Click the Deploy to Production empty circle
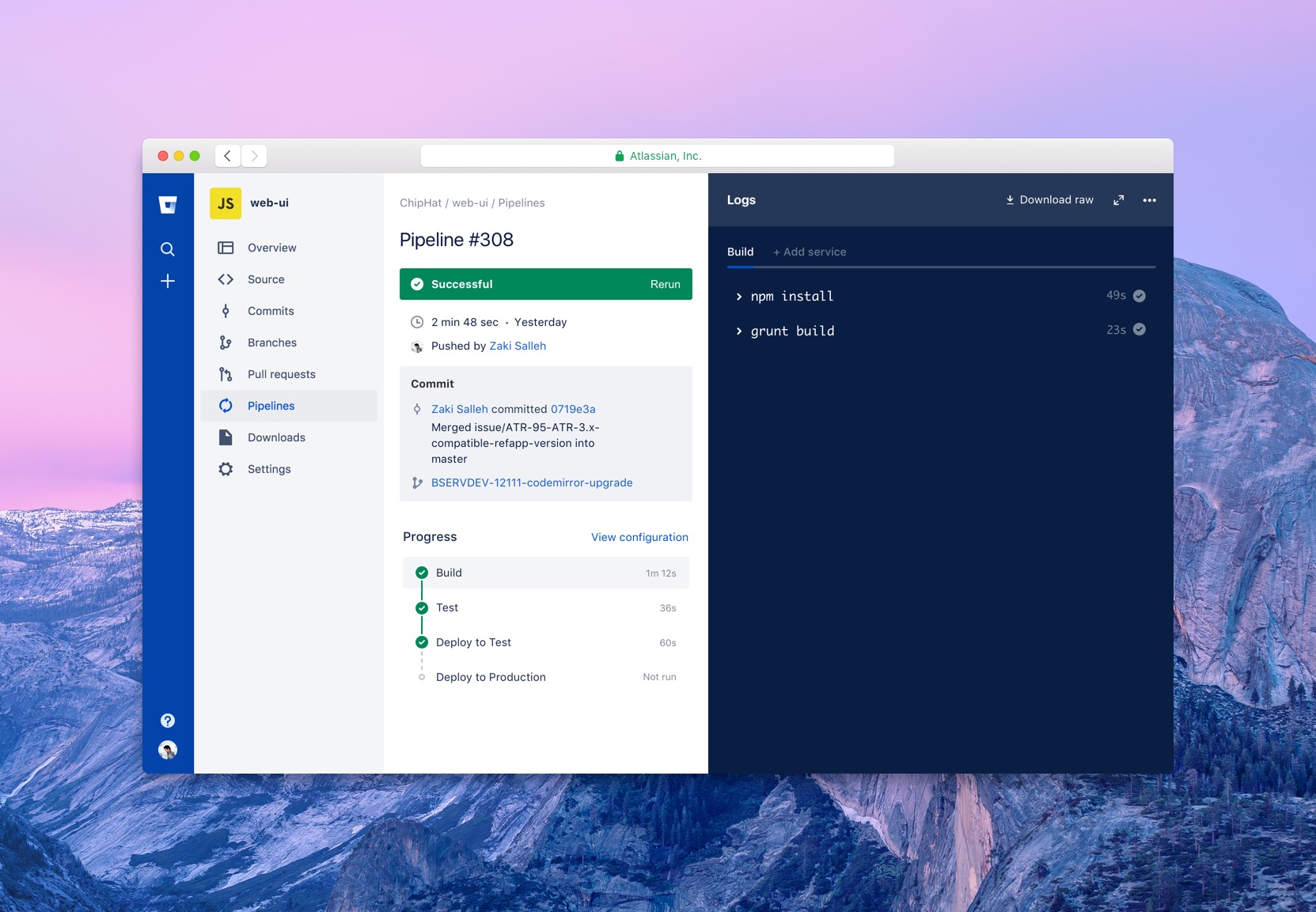1316x912 pixels. click(x=422, y=677)
